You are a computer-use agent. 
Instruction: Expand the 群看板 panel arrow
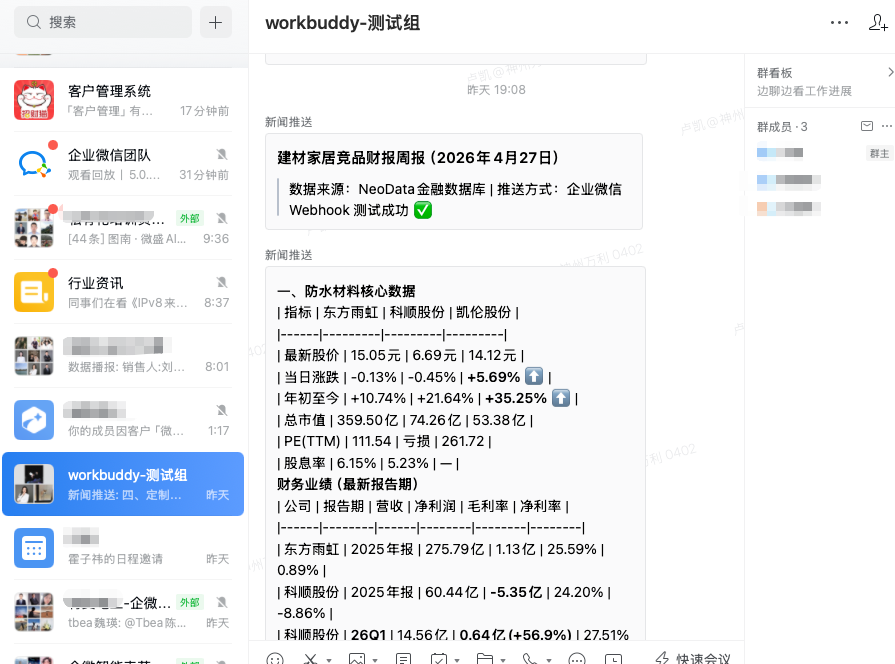890,72
